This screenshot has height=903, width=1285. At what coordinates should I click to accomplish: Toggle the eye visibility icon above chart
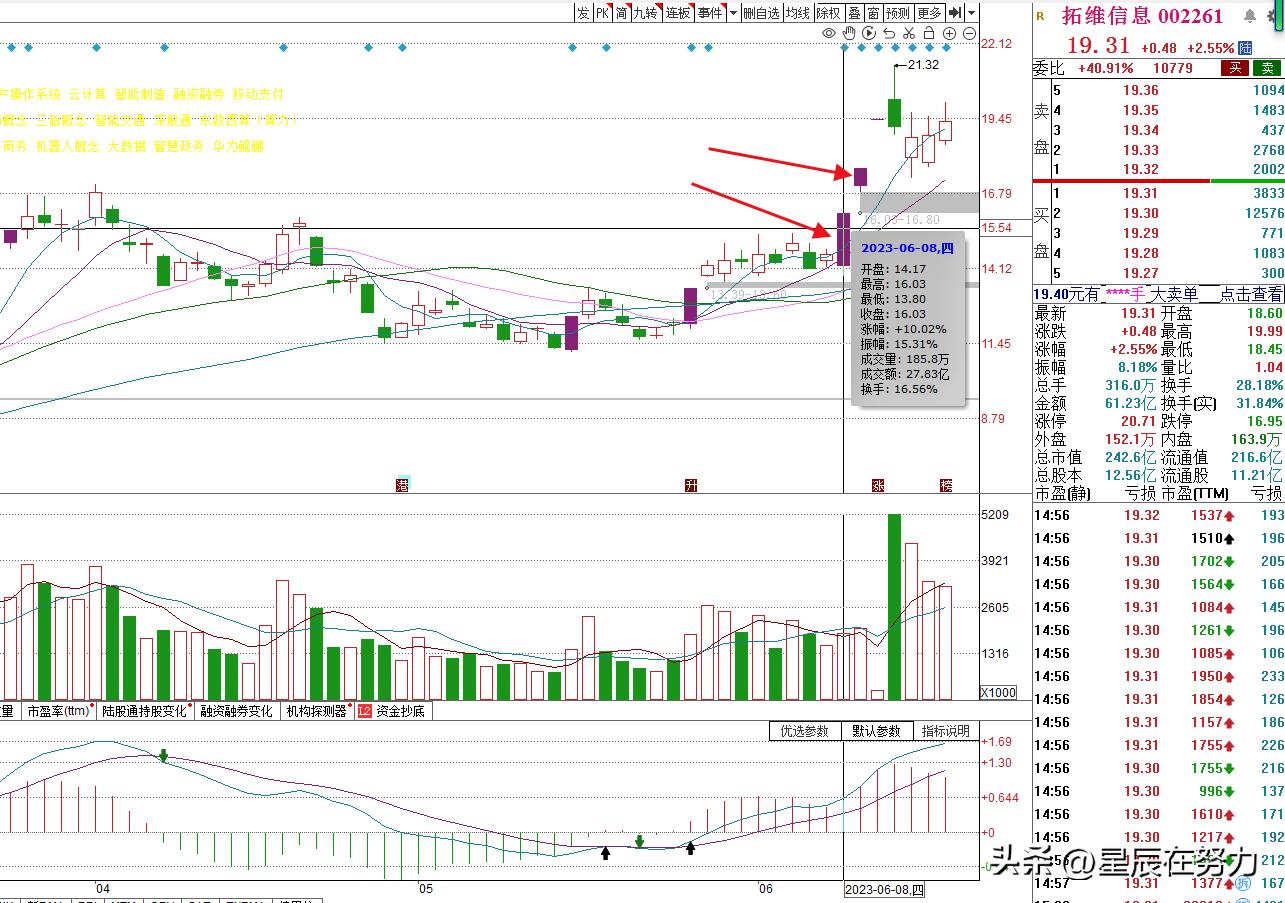click(x=829, y=34)
